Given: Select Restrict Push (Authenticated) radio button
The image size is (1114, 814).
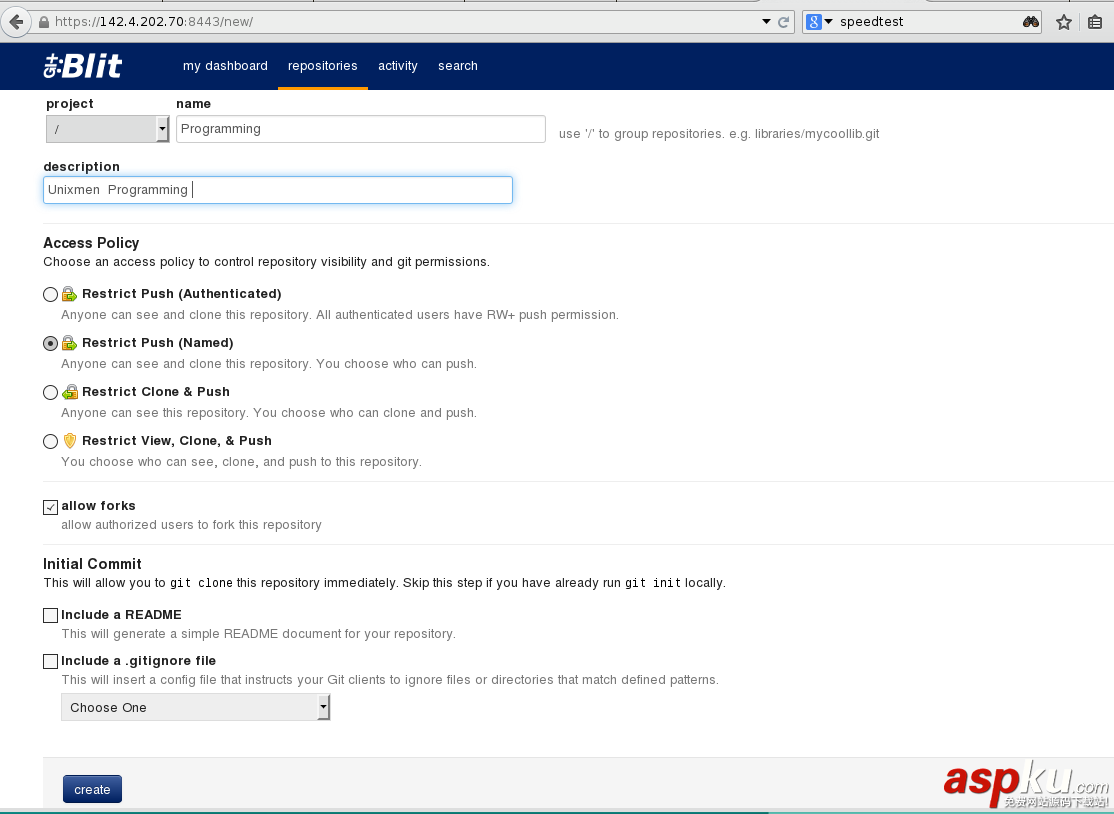Looking at the screenshot, I should pyautogui.click(x=50, y=294).
